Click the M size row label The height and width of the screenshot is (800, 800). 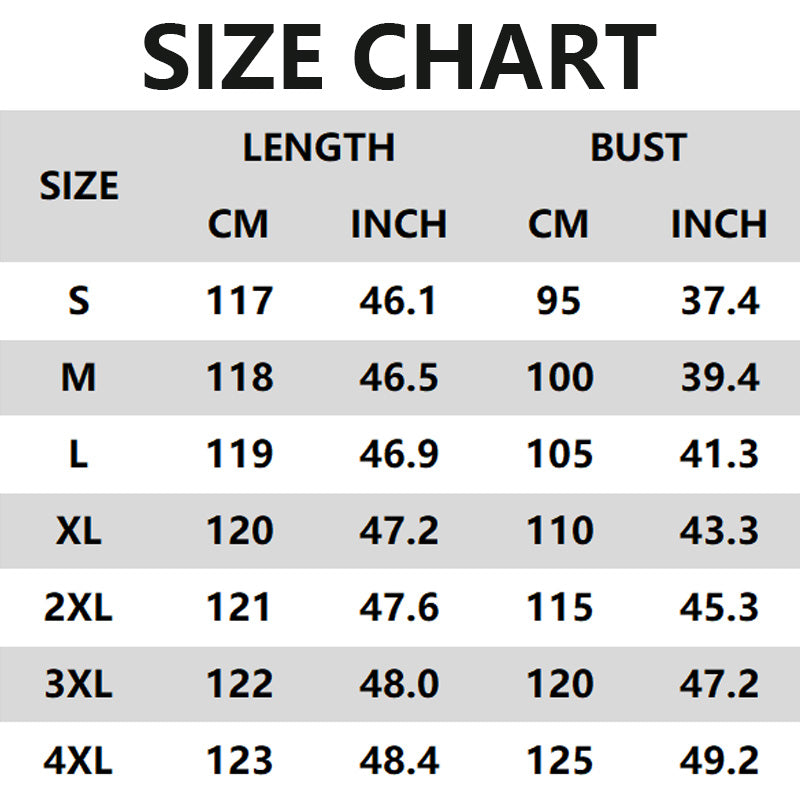(x=79, y=377)
